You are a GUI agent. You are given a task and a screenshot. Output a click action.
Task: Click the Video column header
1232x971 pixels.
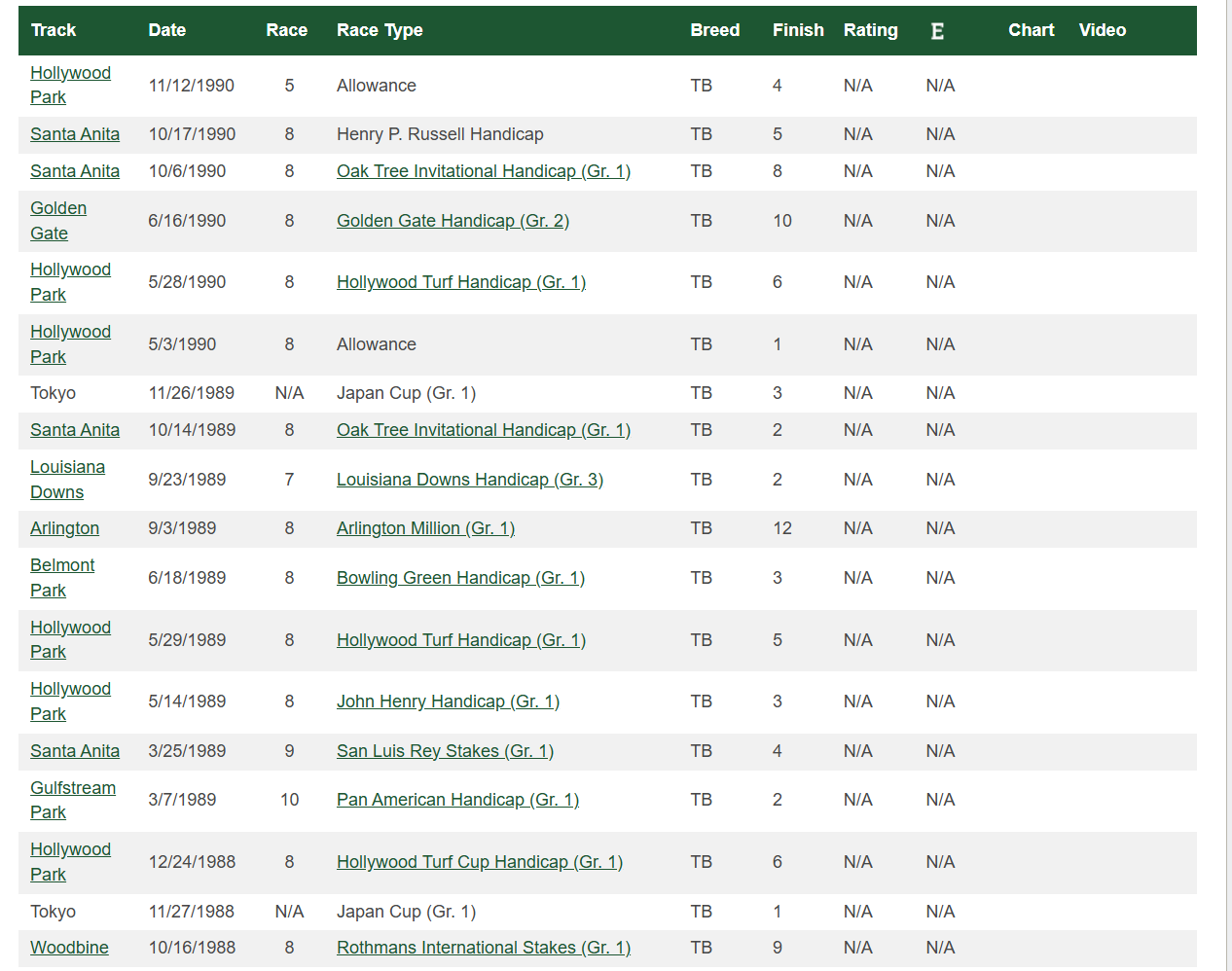[x=1102, y=30]
